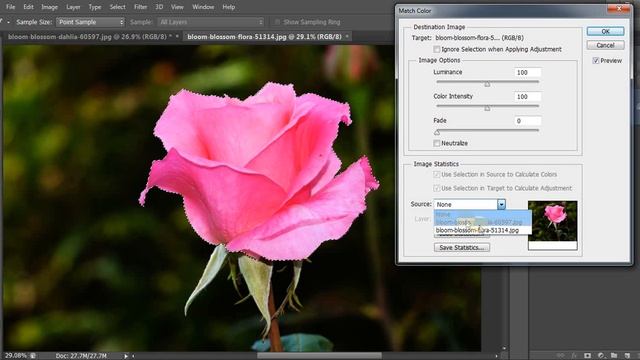Enable Ignore Selection when Applying Adjustment

(437, 49)
